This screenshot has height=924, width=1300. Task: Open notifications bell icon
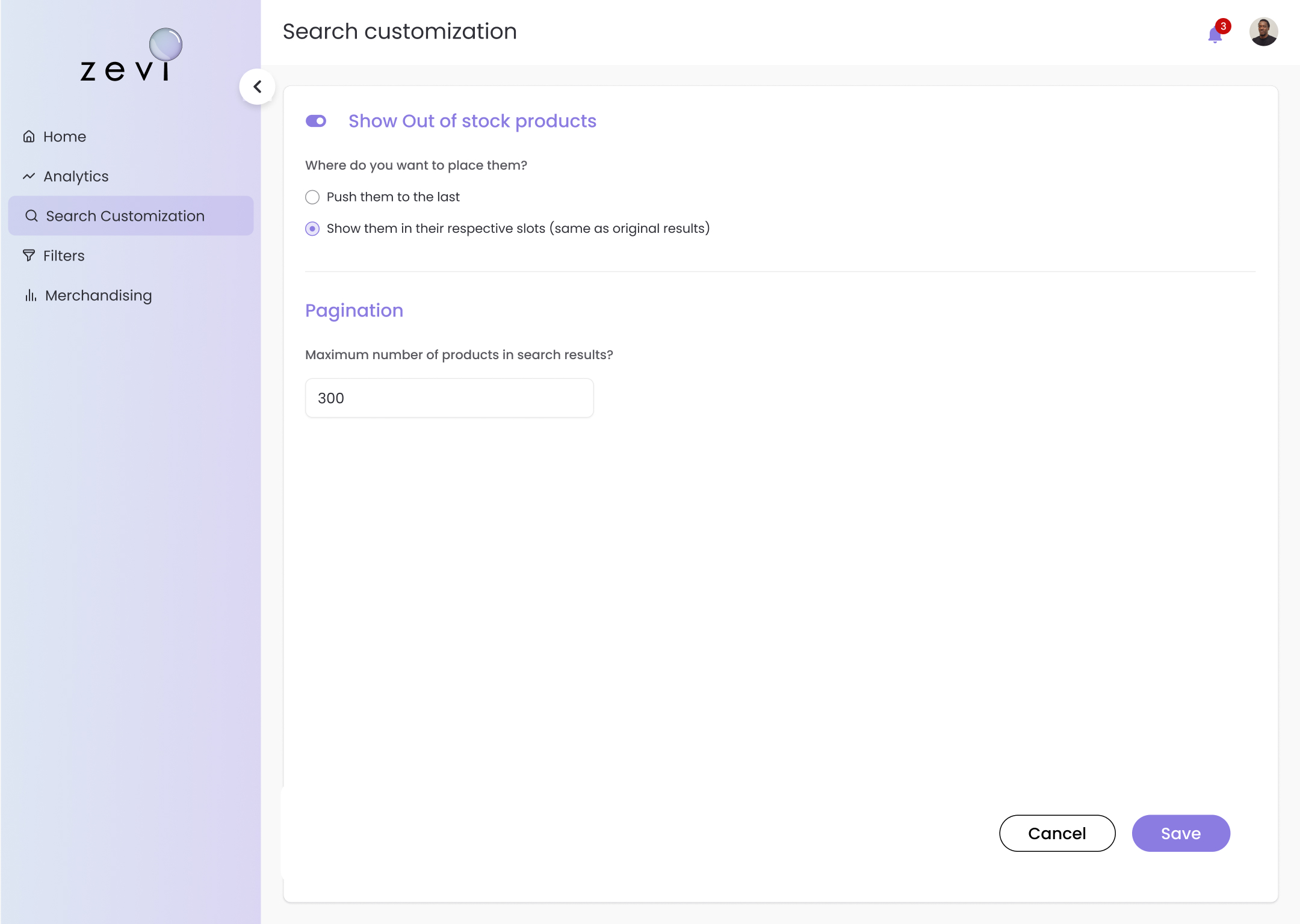1215,35
